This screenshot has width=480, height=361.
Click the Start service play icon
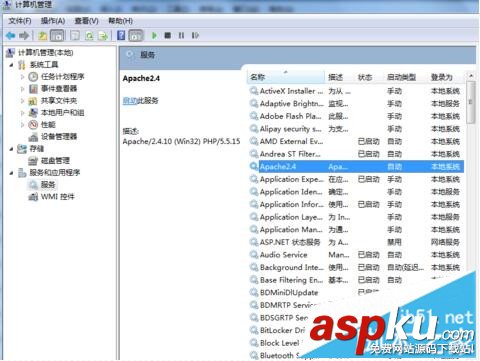coord(154,35)
